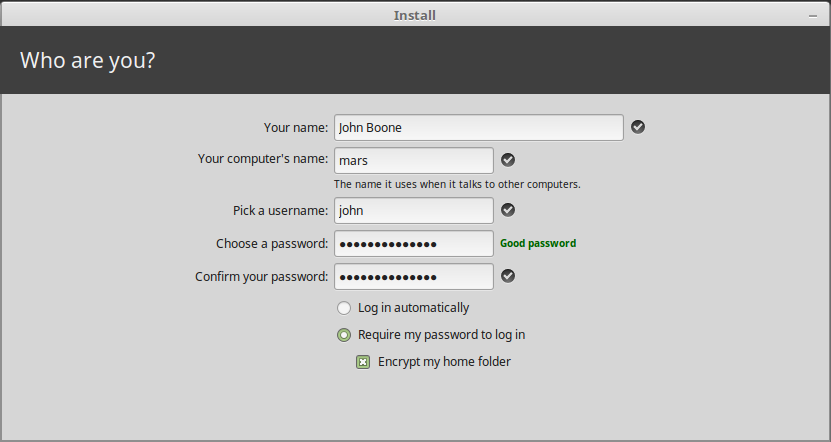This screenshot has height=442, width=831.
Task: Click the checkmark beside Your name field
Action: coord(638,127)
